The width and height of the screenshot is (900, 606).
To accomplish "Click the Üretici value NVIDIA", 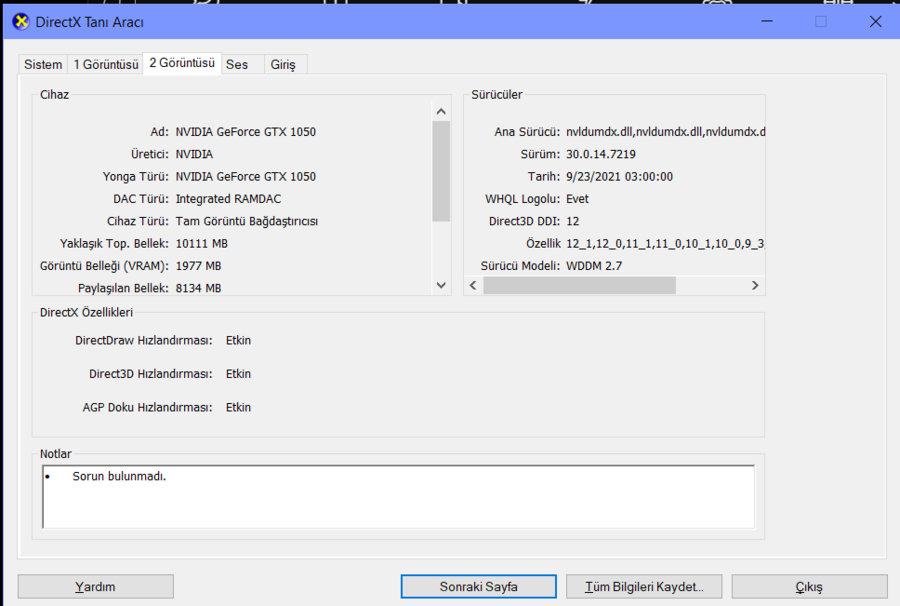I will pos(194,154).
